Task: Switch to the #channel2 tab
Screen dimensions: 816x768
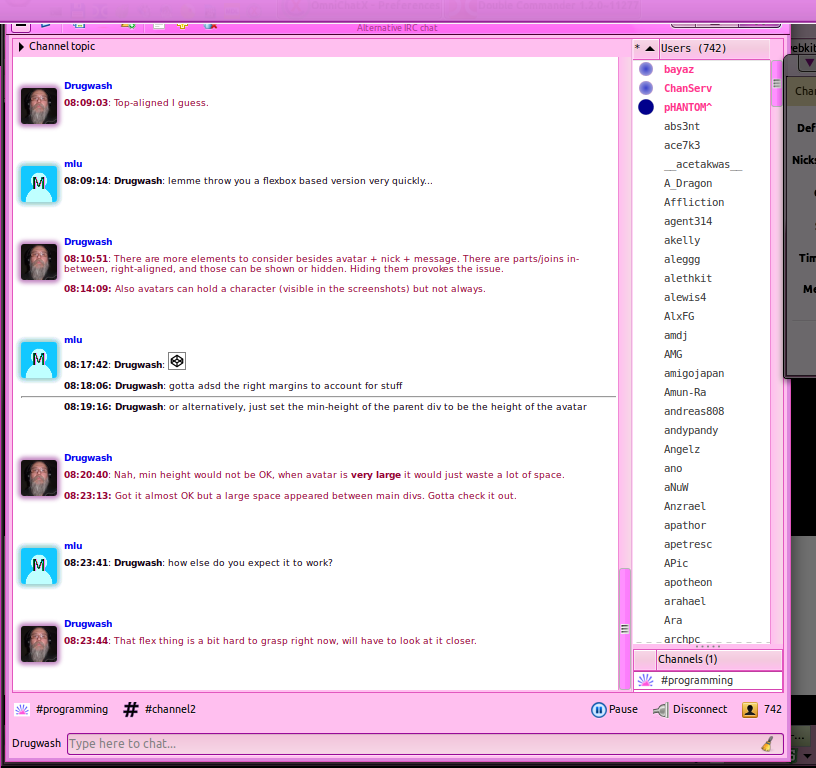Action: 159,709
